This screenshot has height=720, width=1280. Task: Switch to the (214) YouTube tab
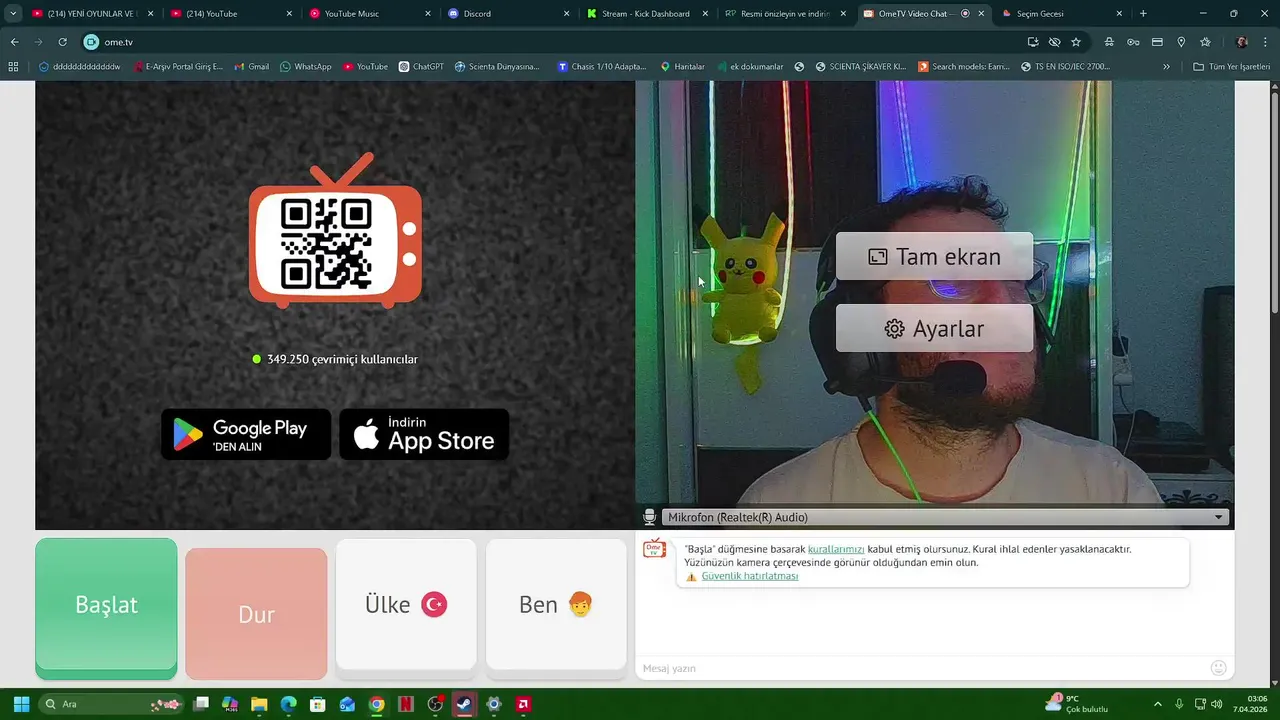tap(229, 14)
